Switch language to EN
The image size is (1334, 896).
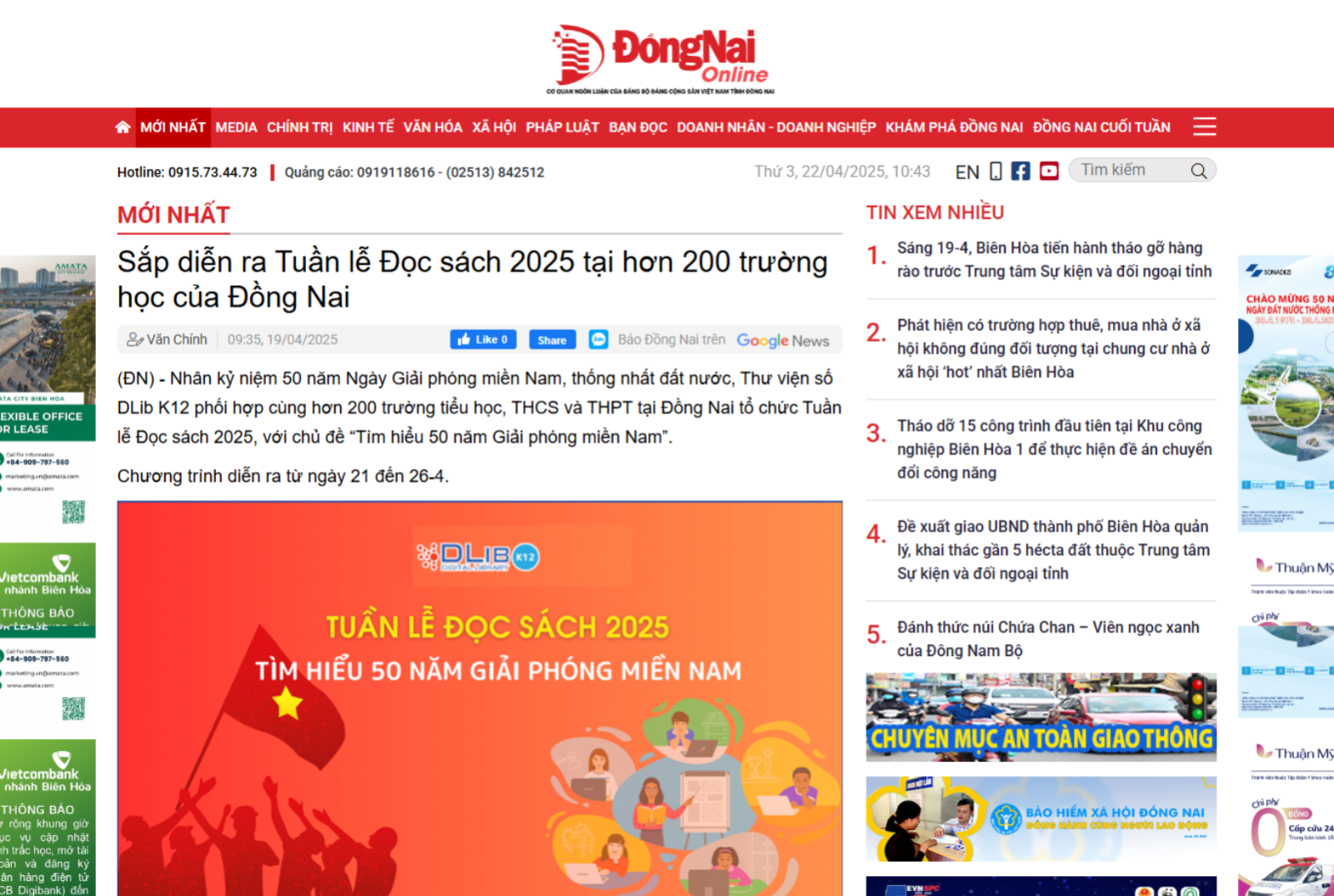967,172
